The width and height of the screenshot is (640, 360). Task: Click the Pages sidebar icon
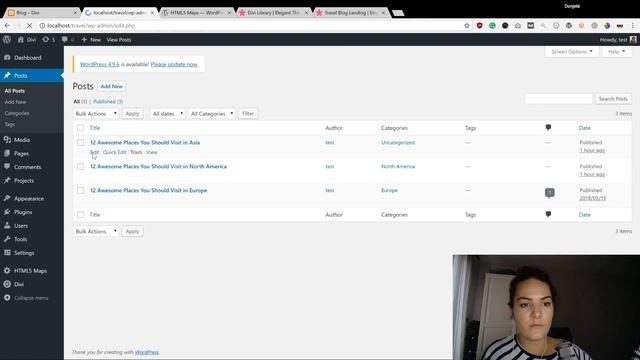[7, 153]
